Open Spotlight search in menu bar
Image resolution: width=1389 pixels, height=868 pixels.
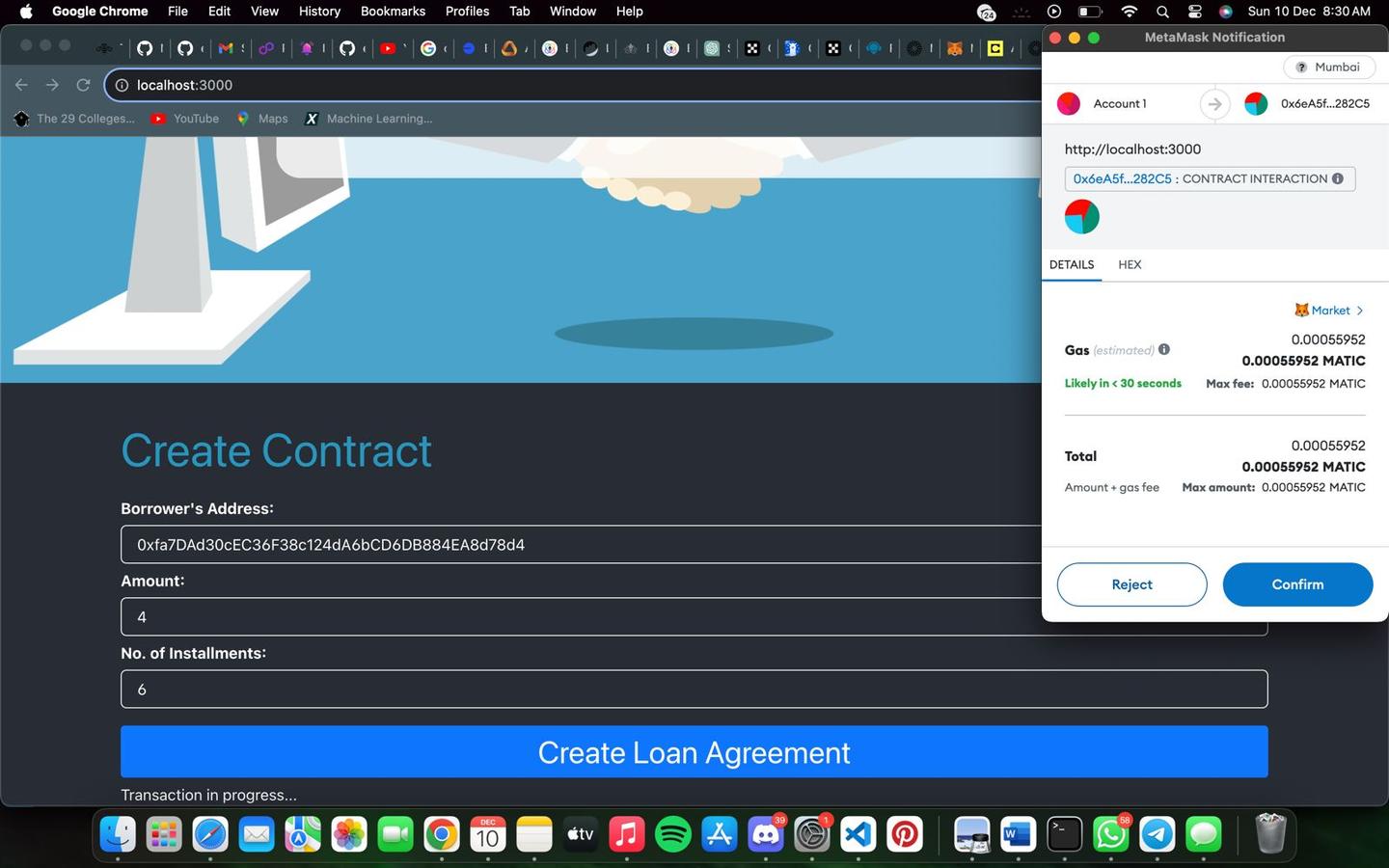click(1162, 12)
